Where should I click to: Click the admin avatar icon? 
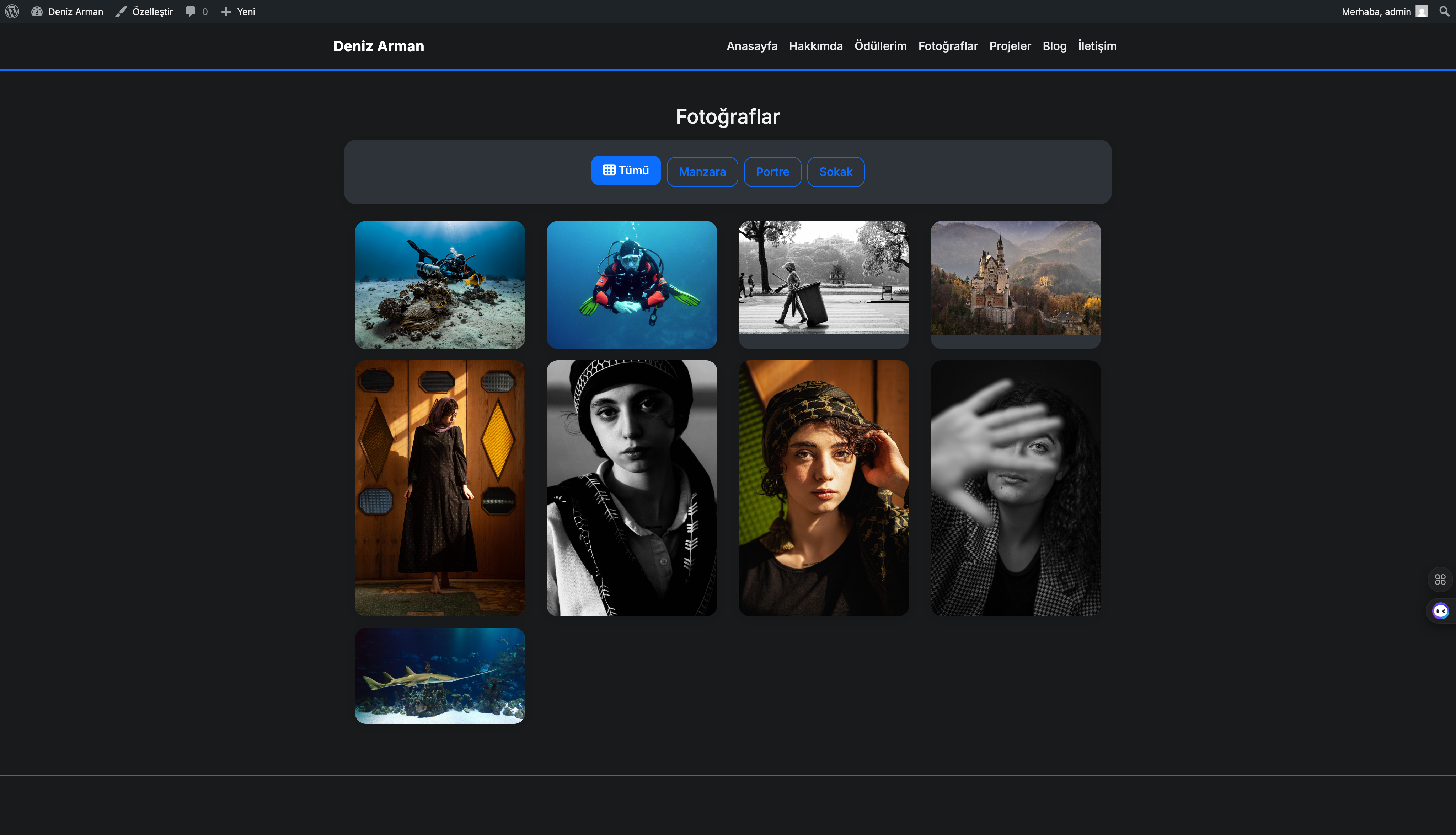pos(1422,11)
